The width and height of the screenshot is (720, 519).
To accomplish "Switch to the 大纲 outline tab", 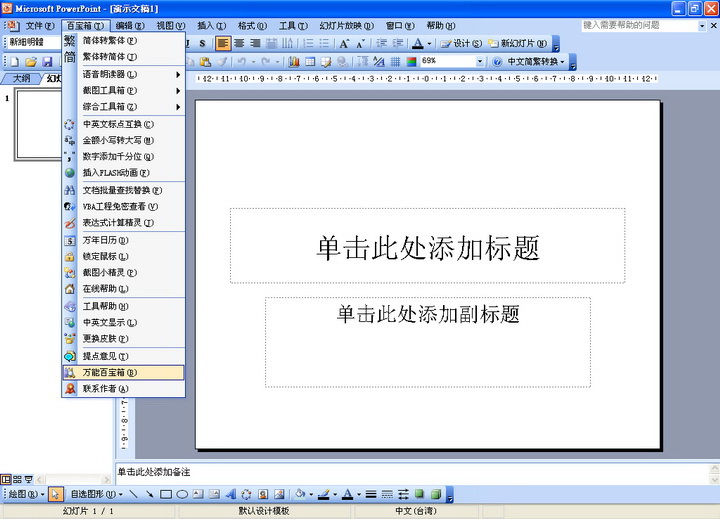I will 21,78.
